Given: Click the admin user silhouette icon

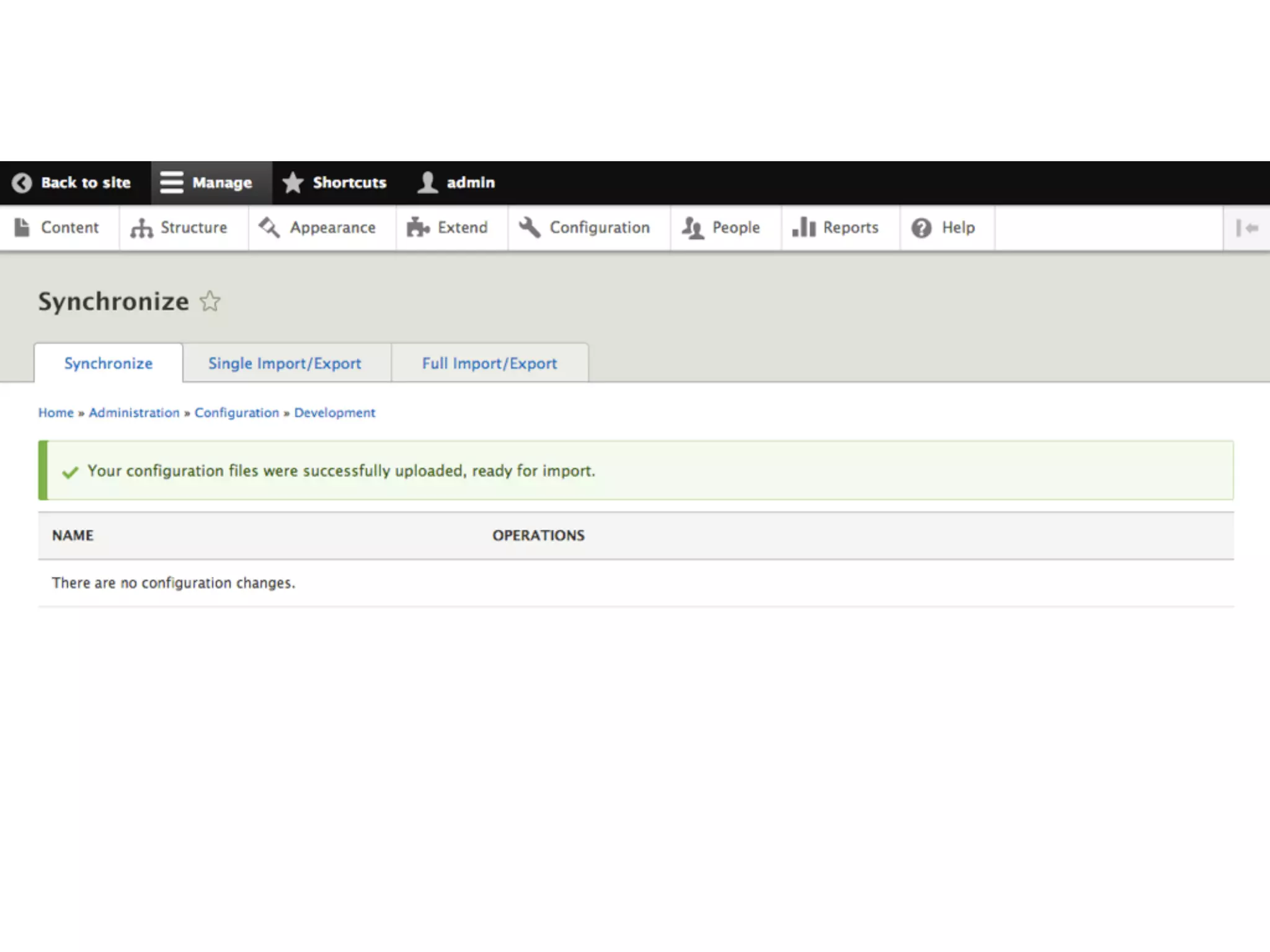Looking at the screenshot, I should point(427,183).
